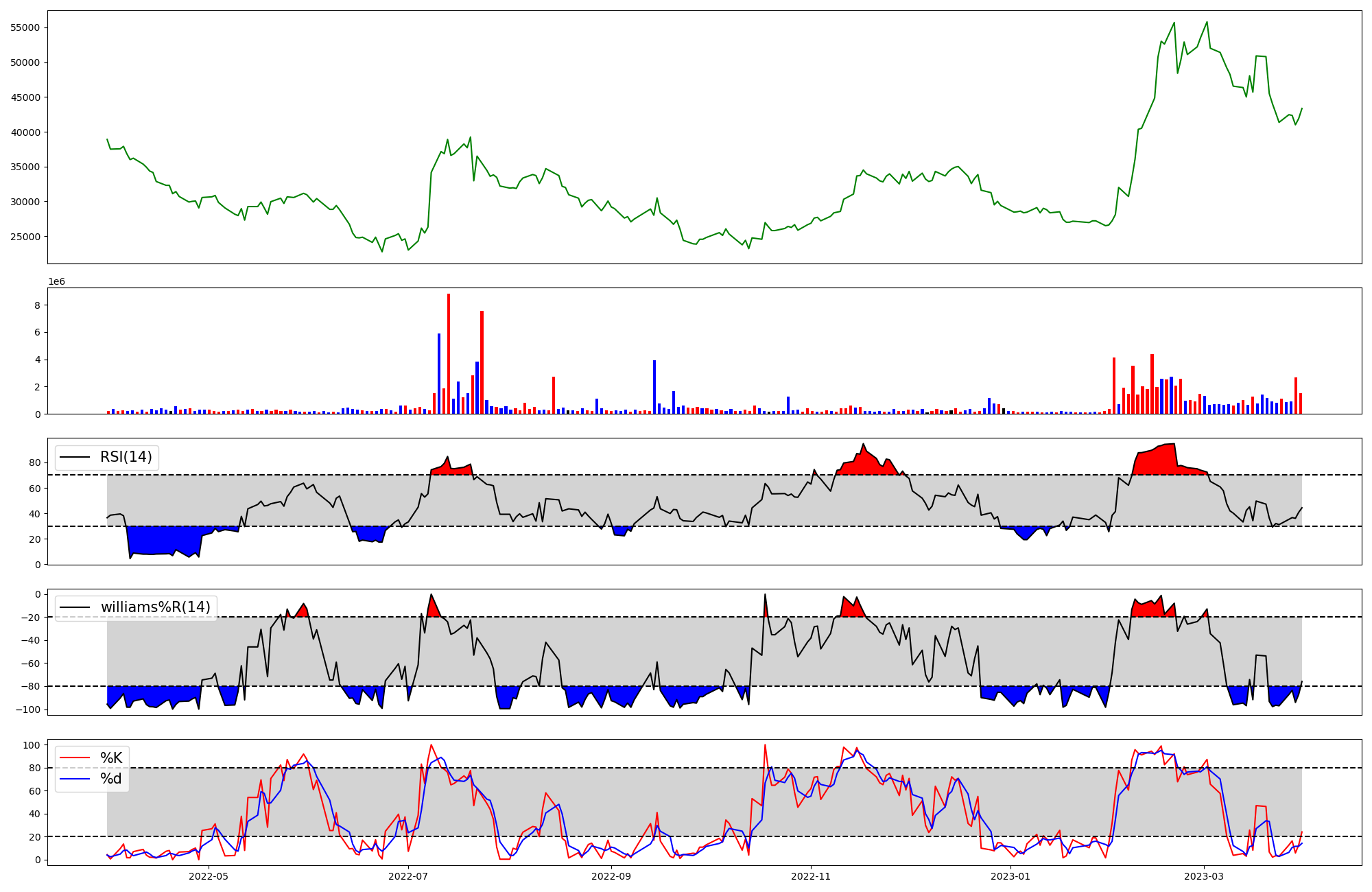
Task: Click the 2023-03 x-axis date label
Action: point(1205,876)
